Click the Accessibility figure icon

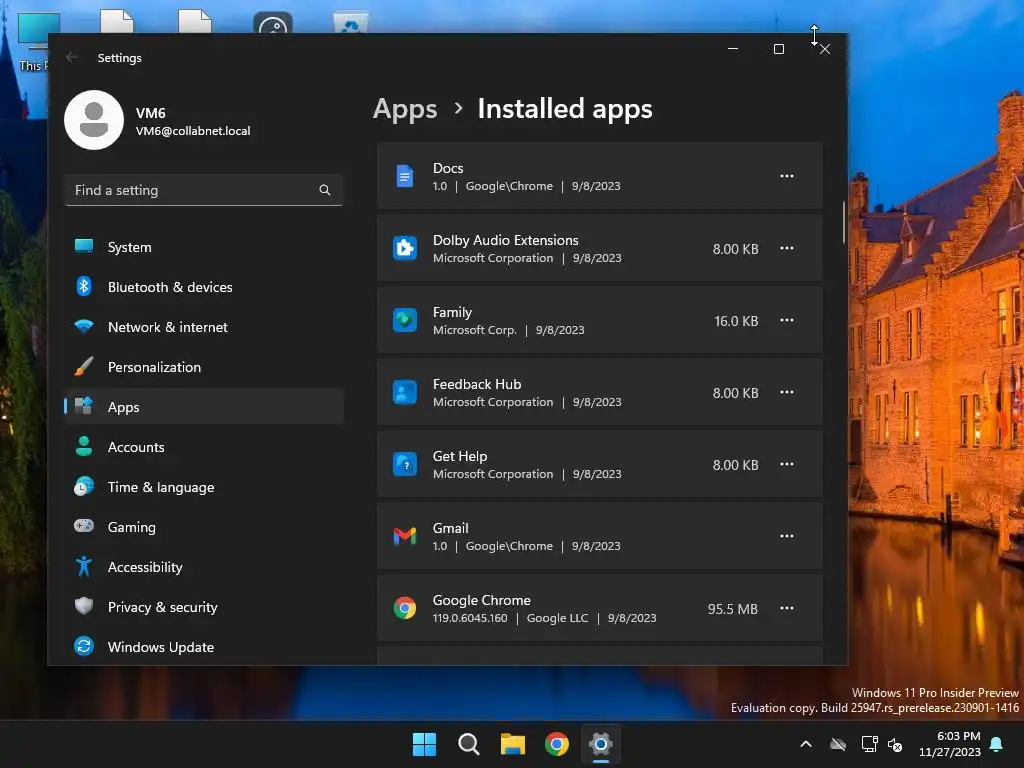(x=84, y=566)
